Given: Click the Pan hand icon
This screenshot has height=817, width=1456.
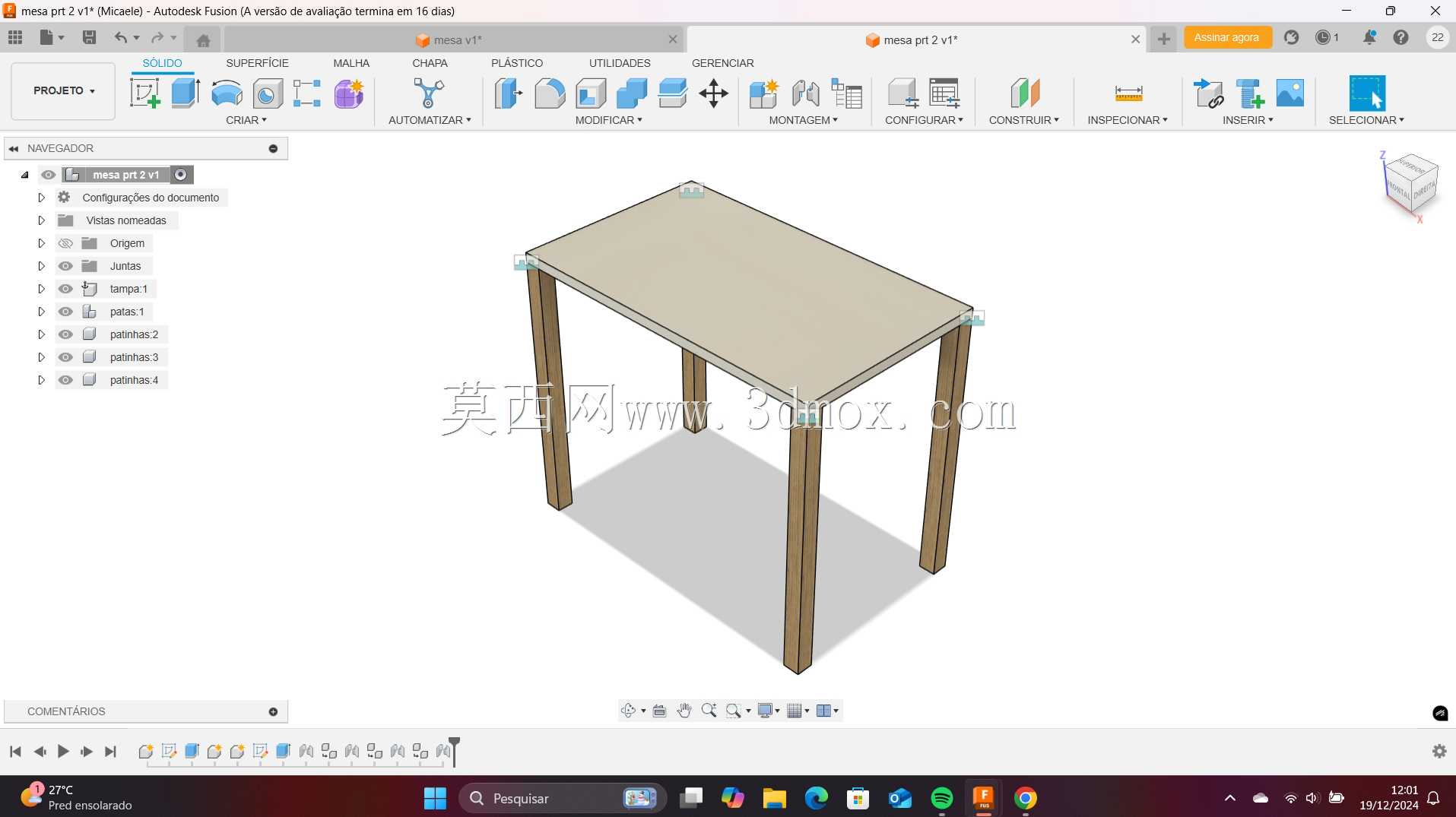Looking at the screenshot, I should tap(684, 711).
